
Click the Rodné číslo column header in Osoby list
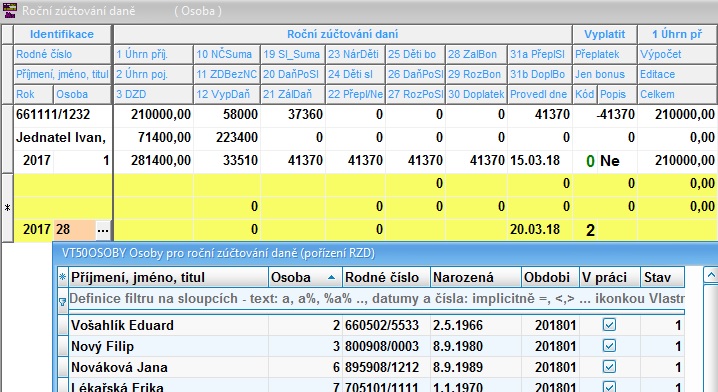click(x=386, y=278)
